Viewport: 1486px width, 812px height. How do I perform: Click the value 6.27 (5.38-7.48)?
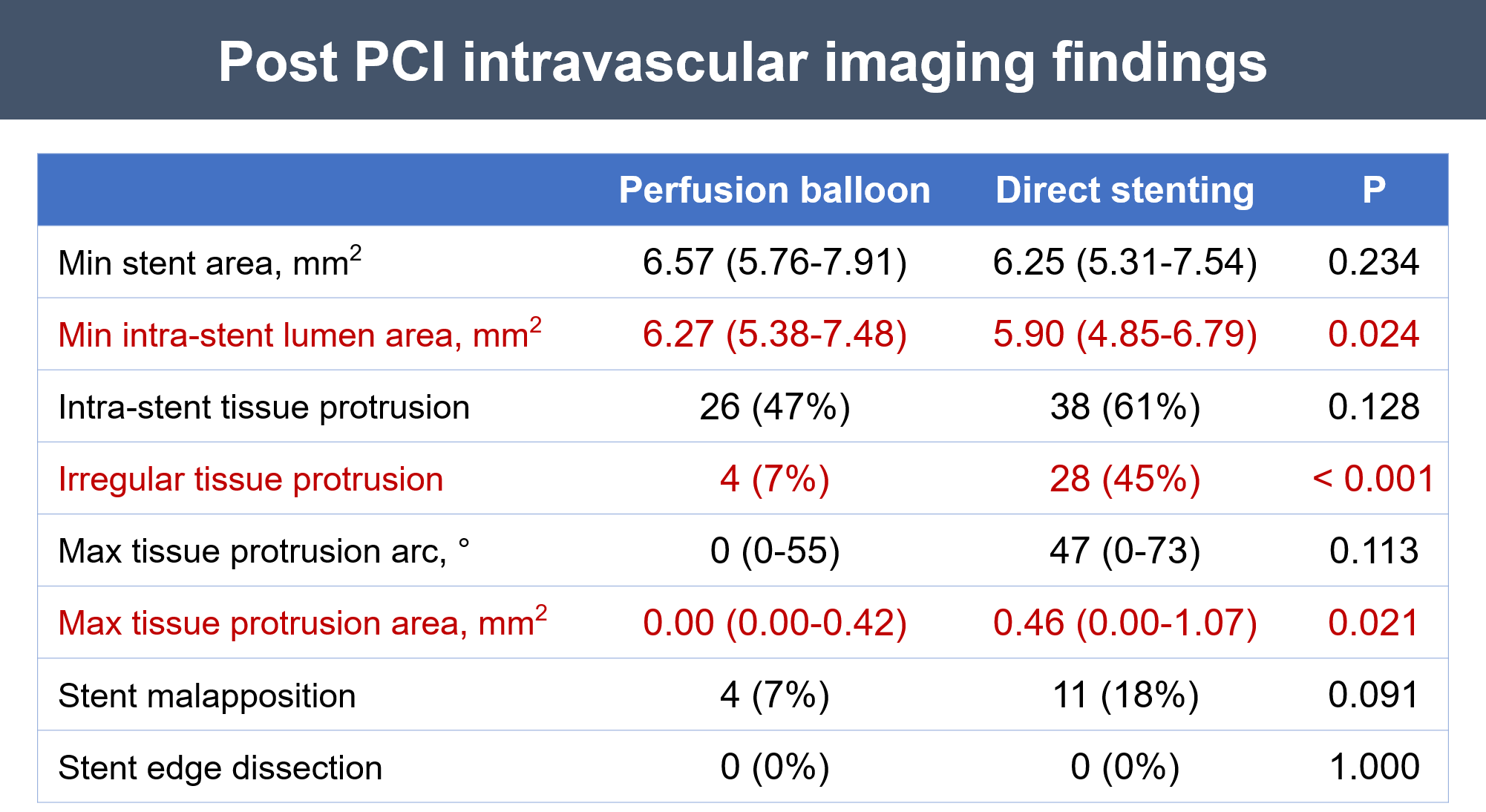774,335
